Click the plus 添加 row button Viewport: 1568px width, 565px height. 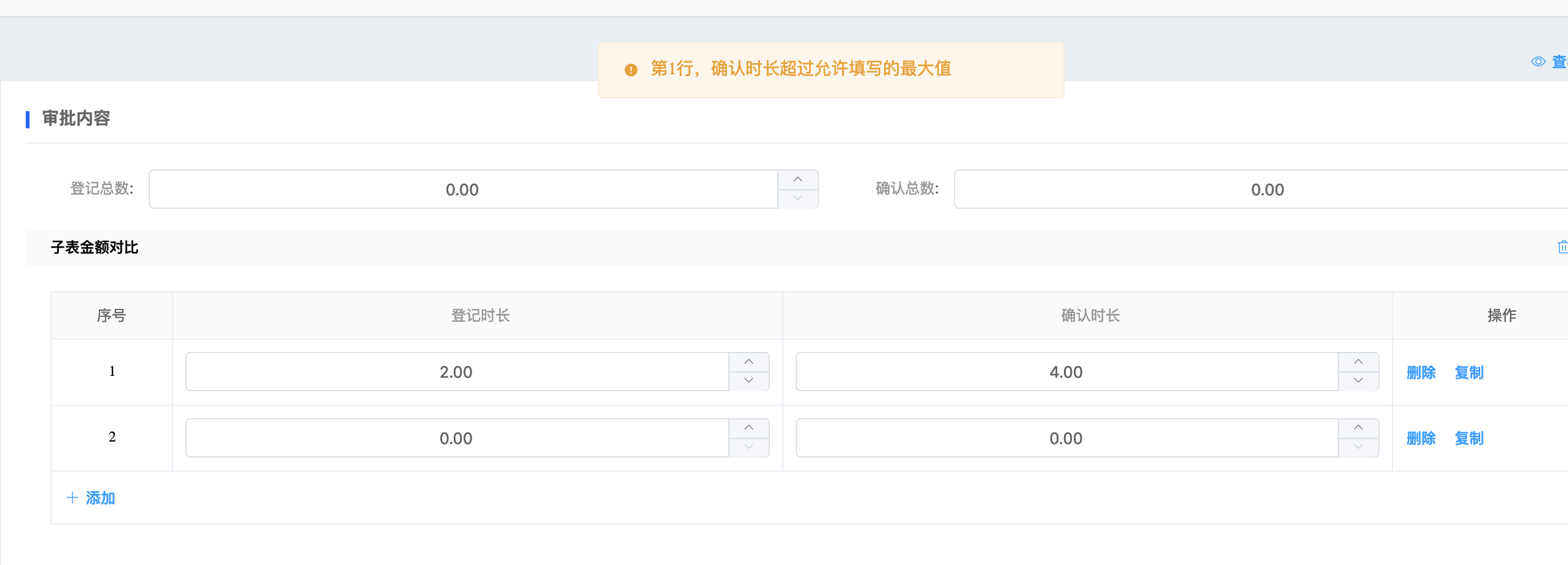91,497
